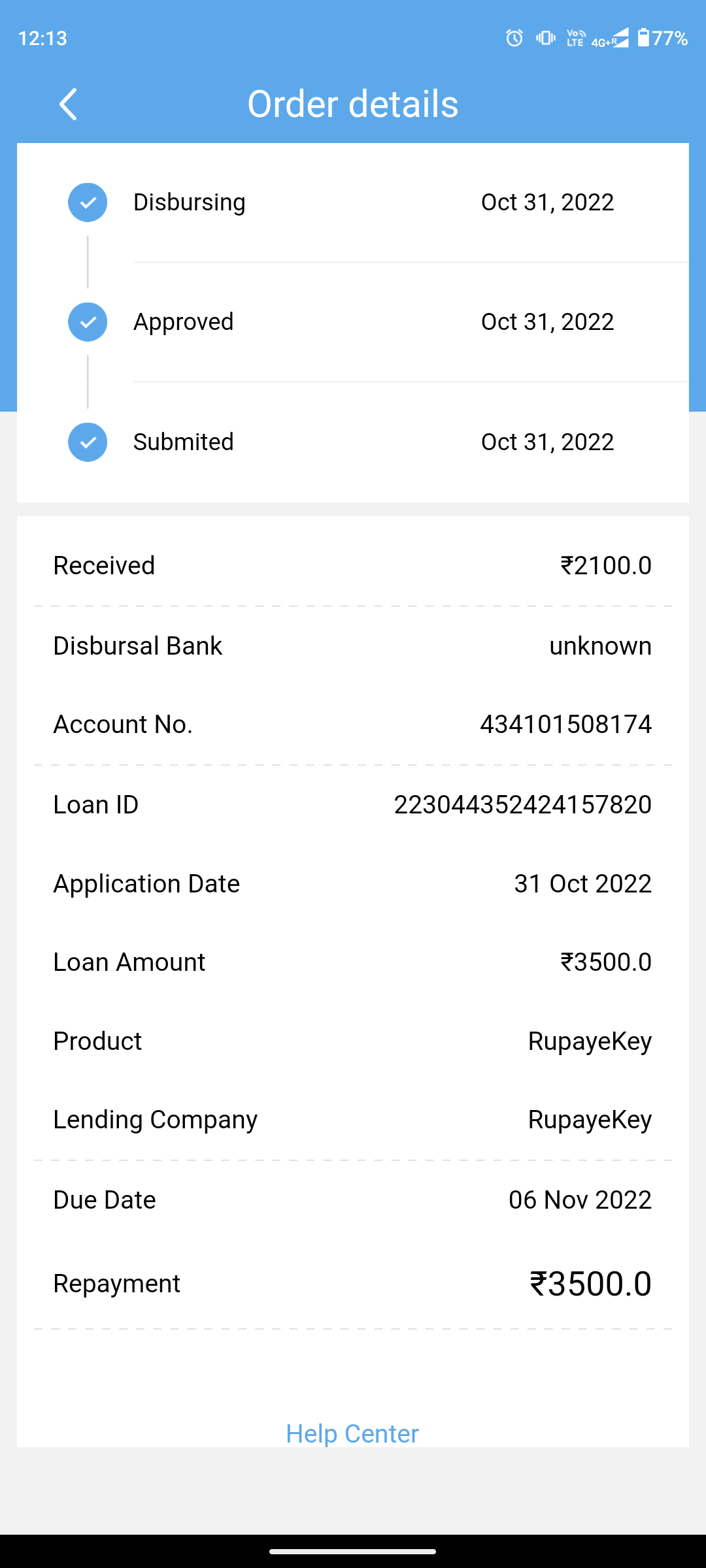
Task: Select the Repayment amount ₹3500.0
Action: 590,1284
